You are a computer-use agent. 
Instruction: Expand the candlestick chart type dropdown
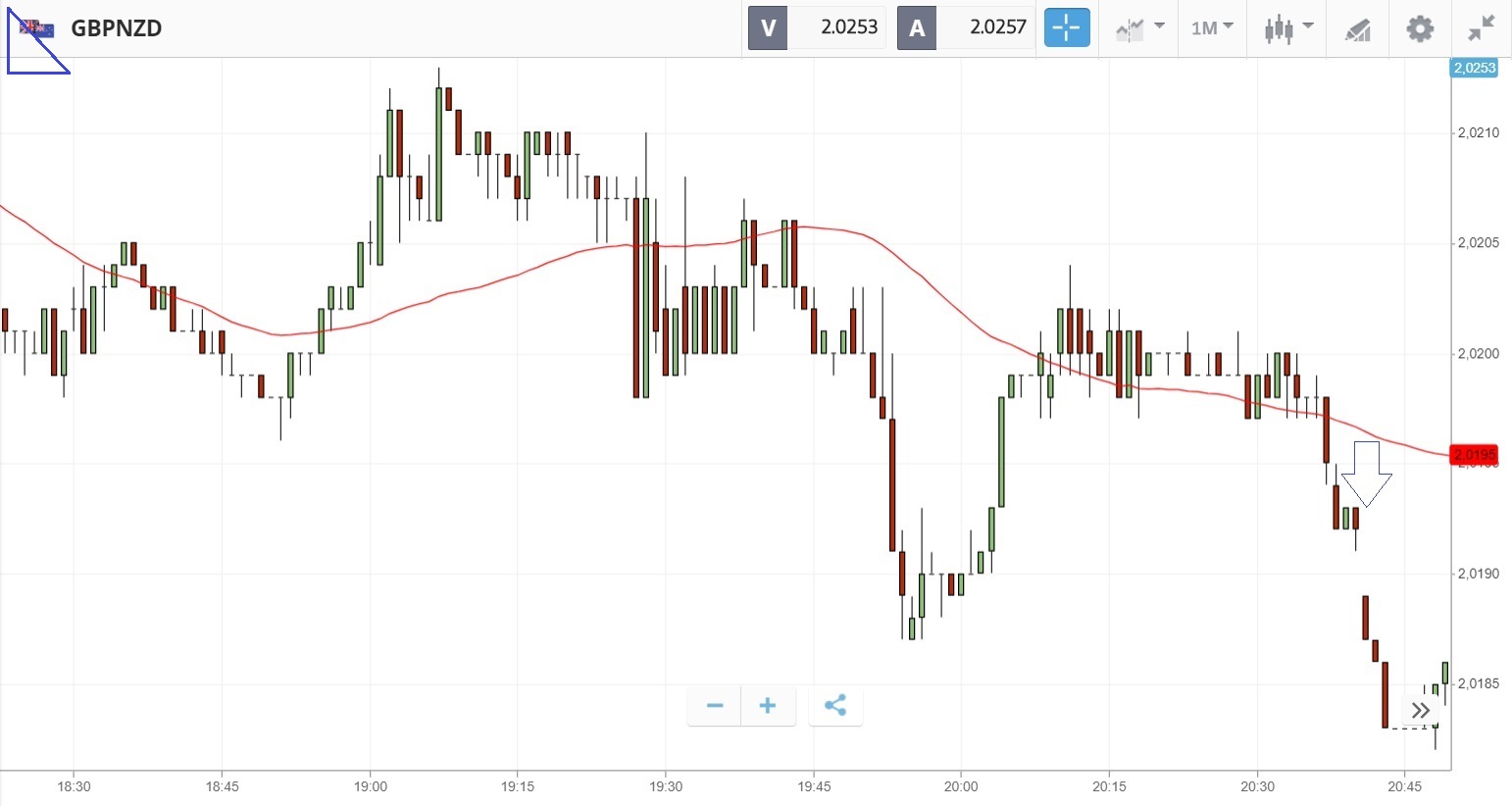(x=1287, y=27)
